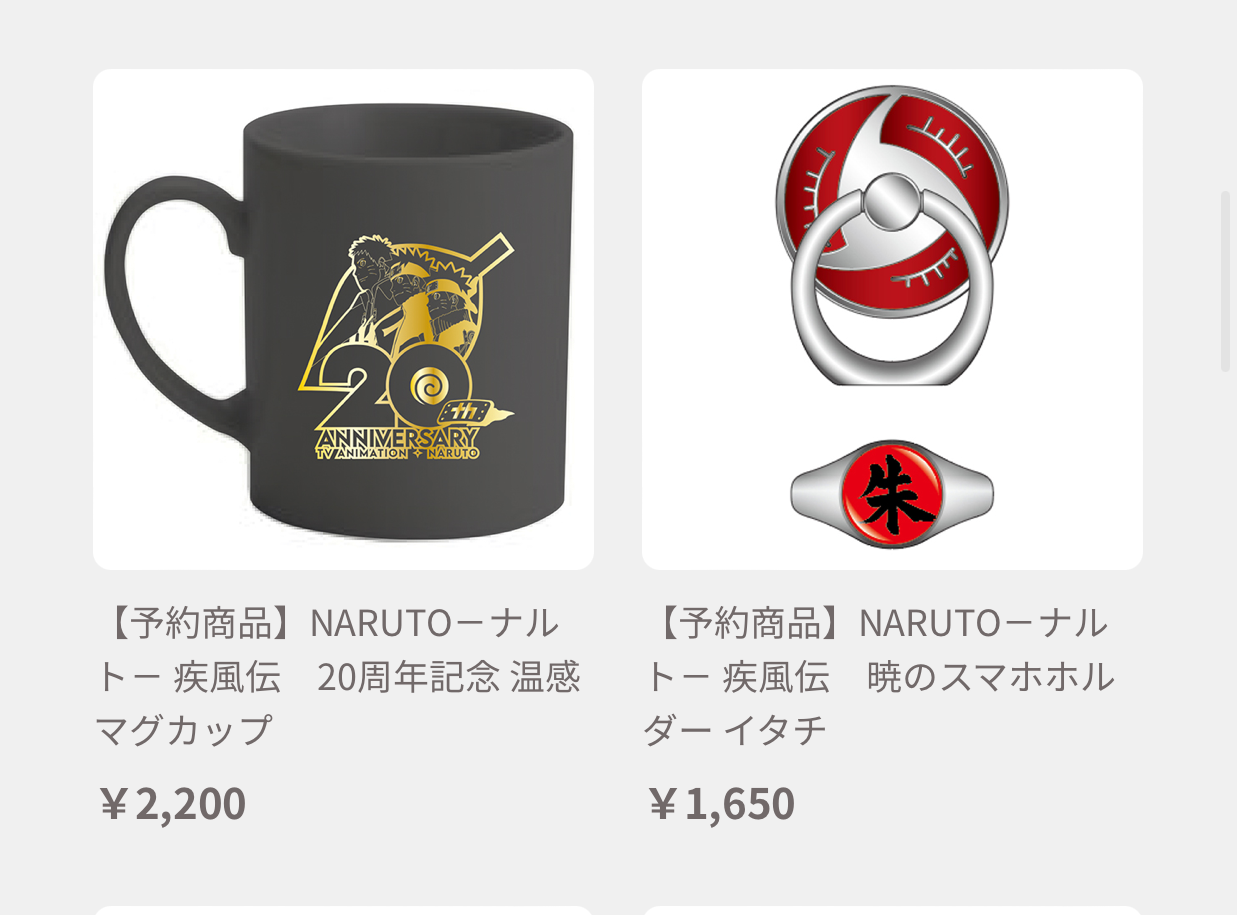Open the 暁のスマホホルダー イタチ product title

pyautogui.click(x=879, y=677)
